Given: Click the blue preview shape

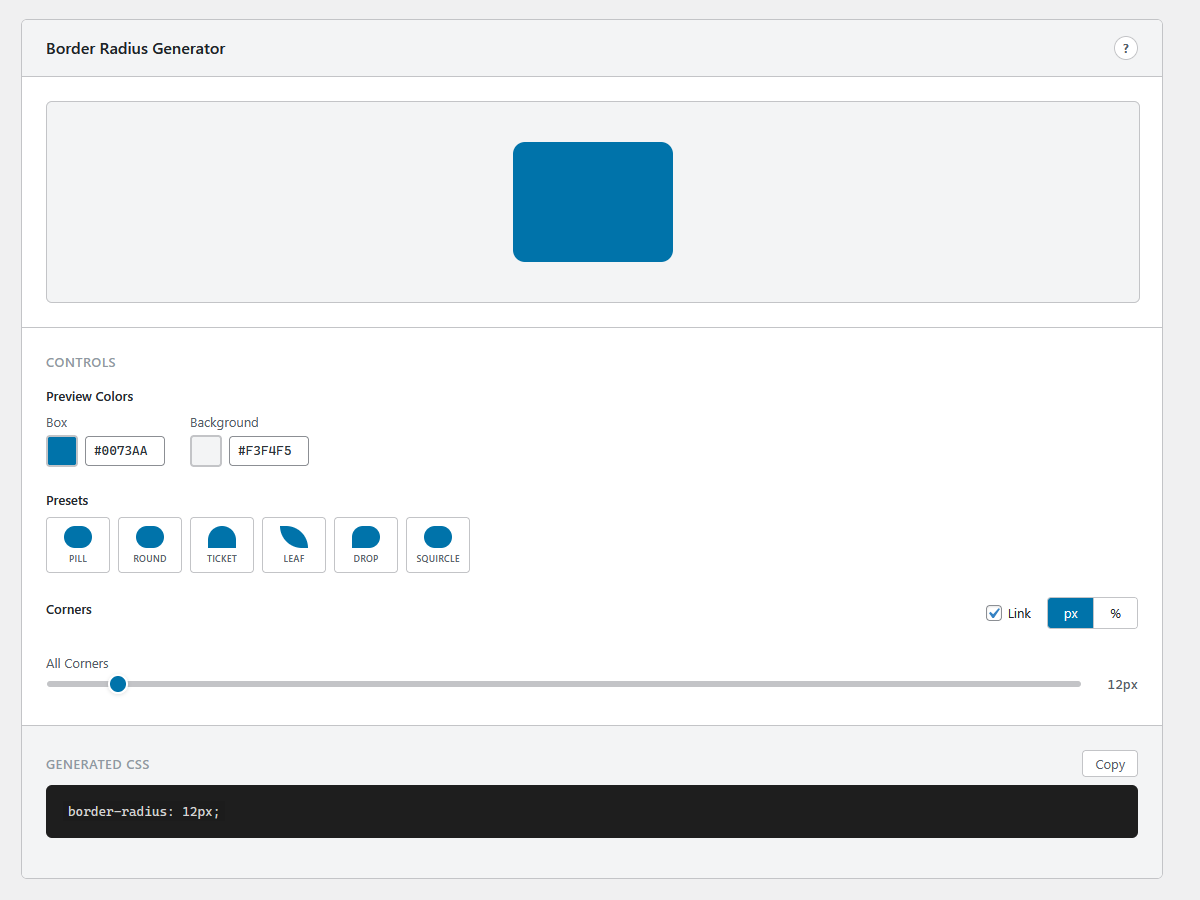Looking at the screenshot, I should tap(592, 201).
